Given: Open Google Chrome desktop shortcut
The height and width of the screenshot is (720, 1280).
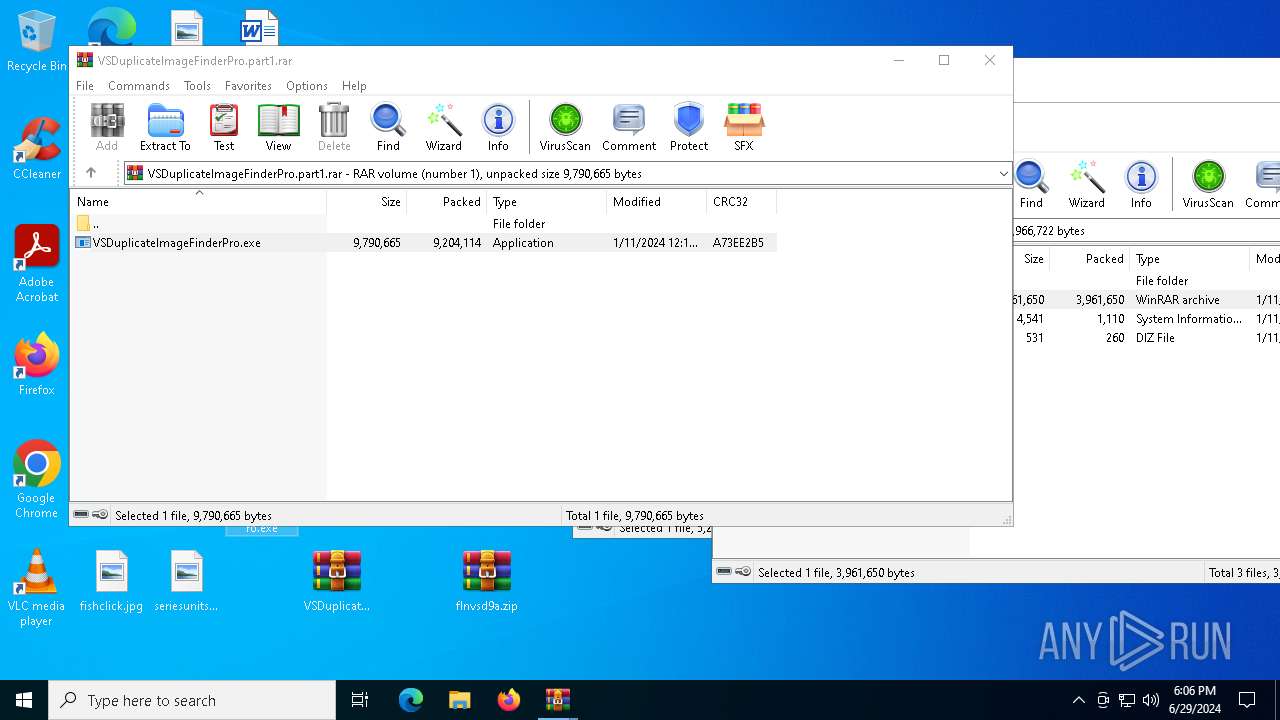Looking at the screenshot, I should [37, 479].
